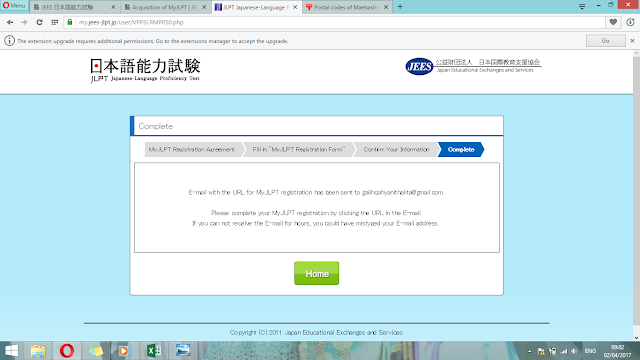The height and width of the screenshot is (360, 640).
Task: Click the network signal tray icon
Action: 564,351
